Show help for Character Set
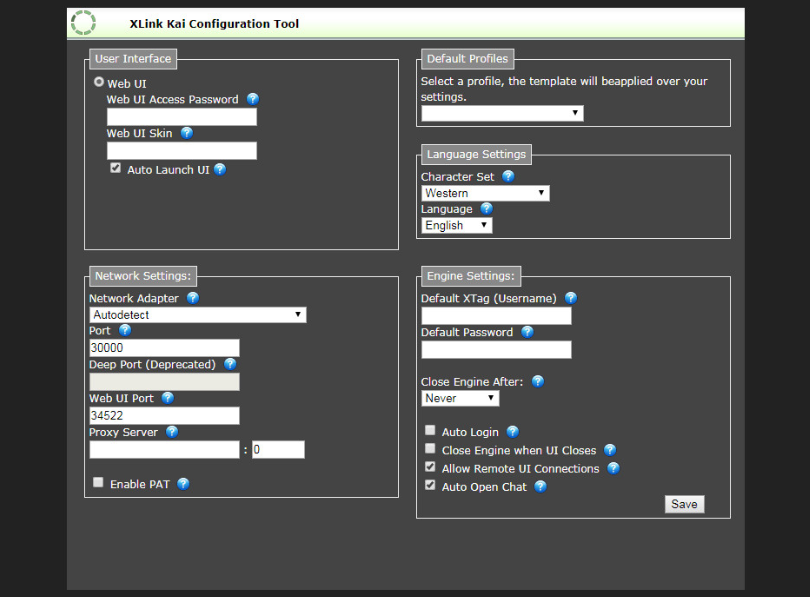The image size is (810, 597). point(508,177)
